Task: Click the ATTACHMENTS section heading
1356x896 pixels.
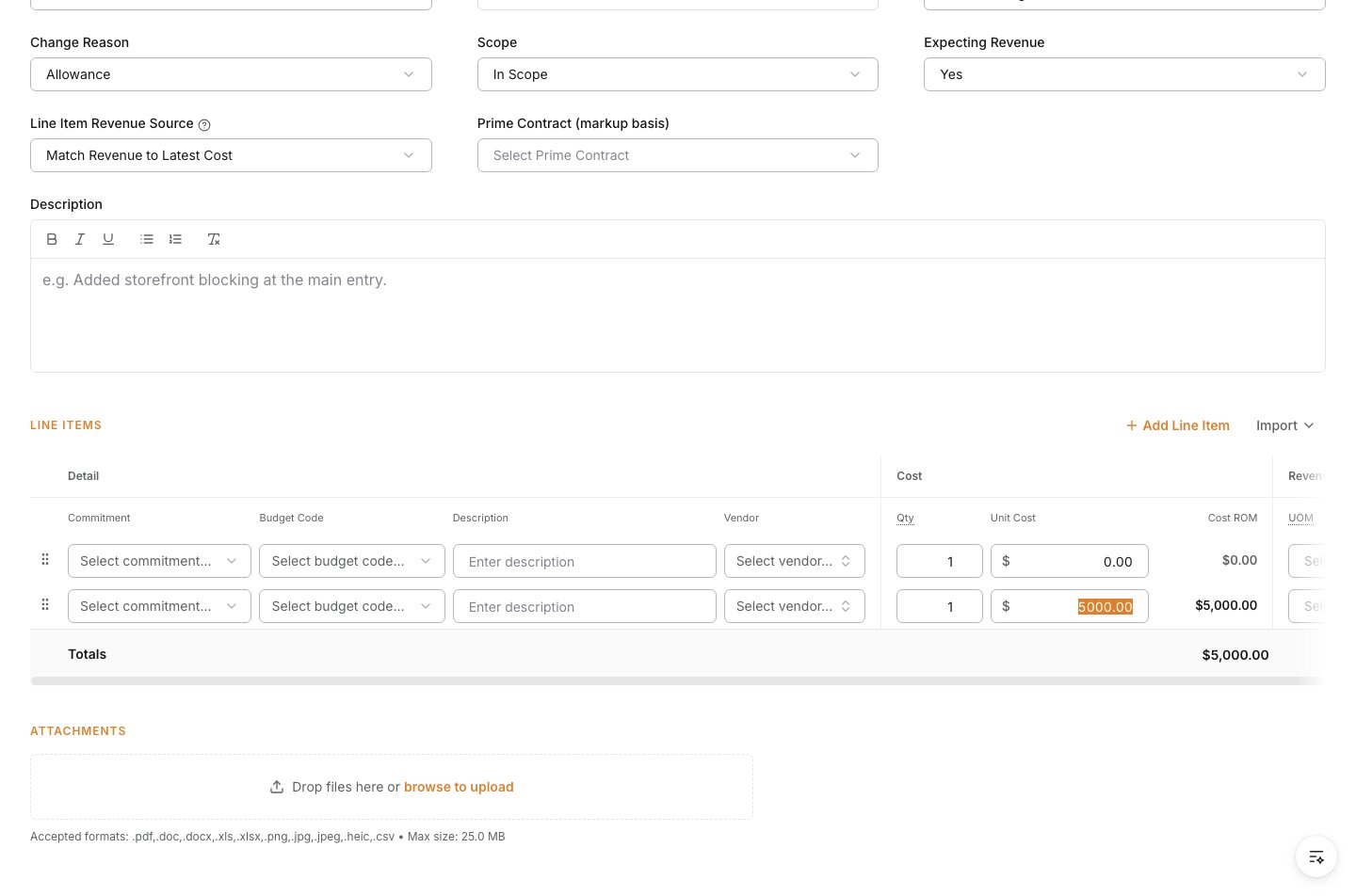Action: coord(78,731)
